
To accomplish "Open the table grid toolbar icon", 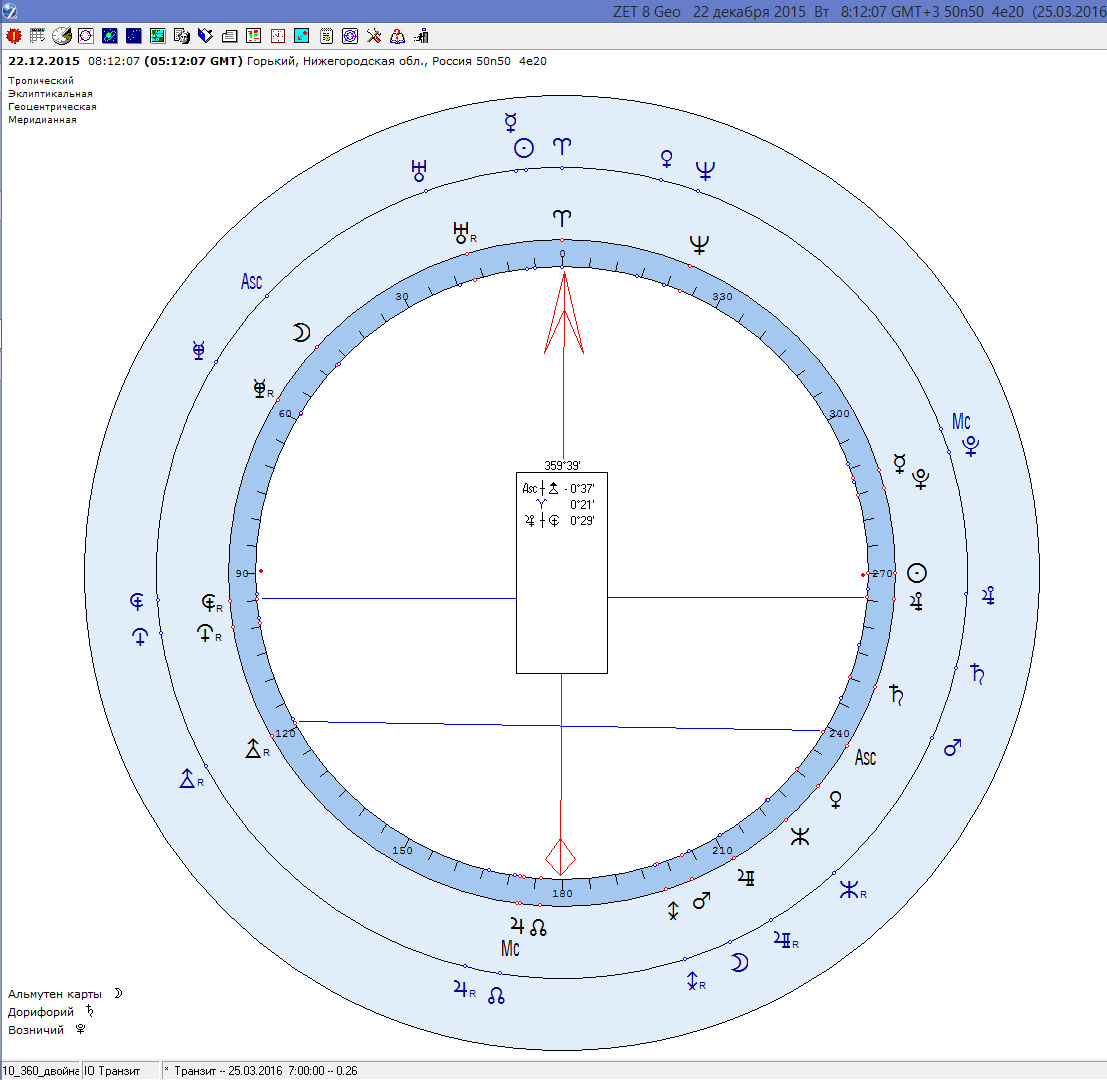I will pyautogui.click(x=38, y=36).
